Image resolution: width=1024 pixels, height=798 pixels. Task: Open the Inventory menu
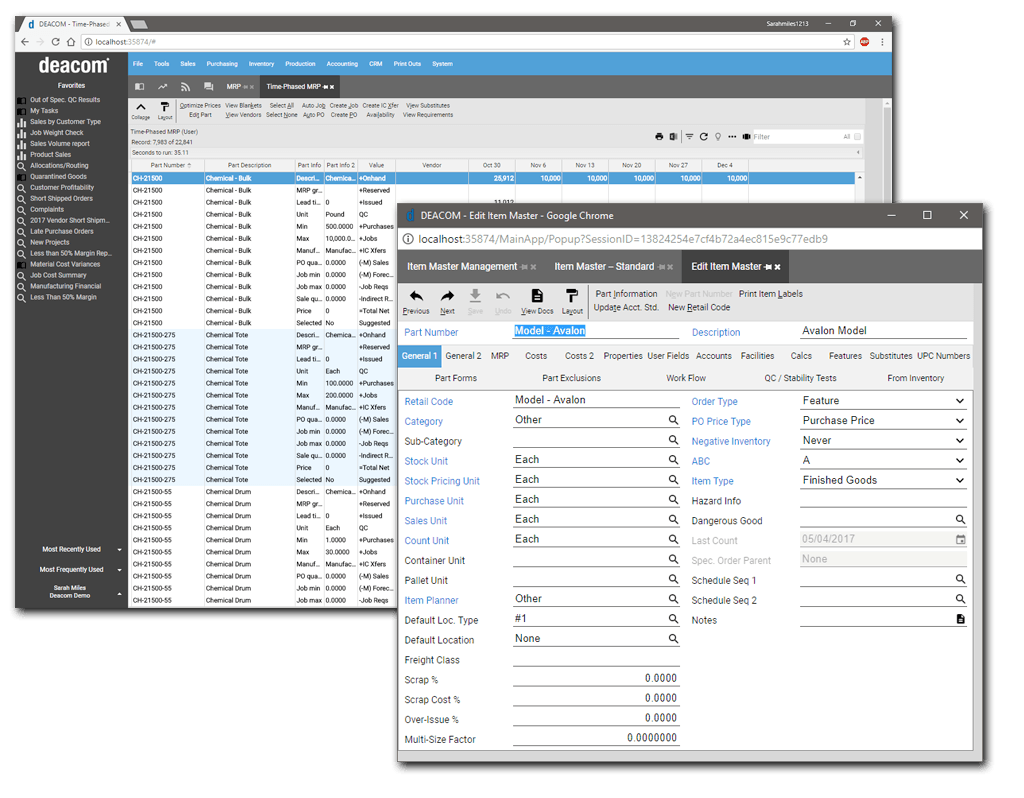(261, 64)
